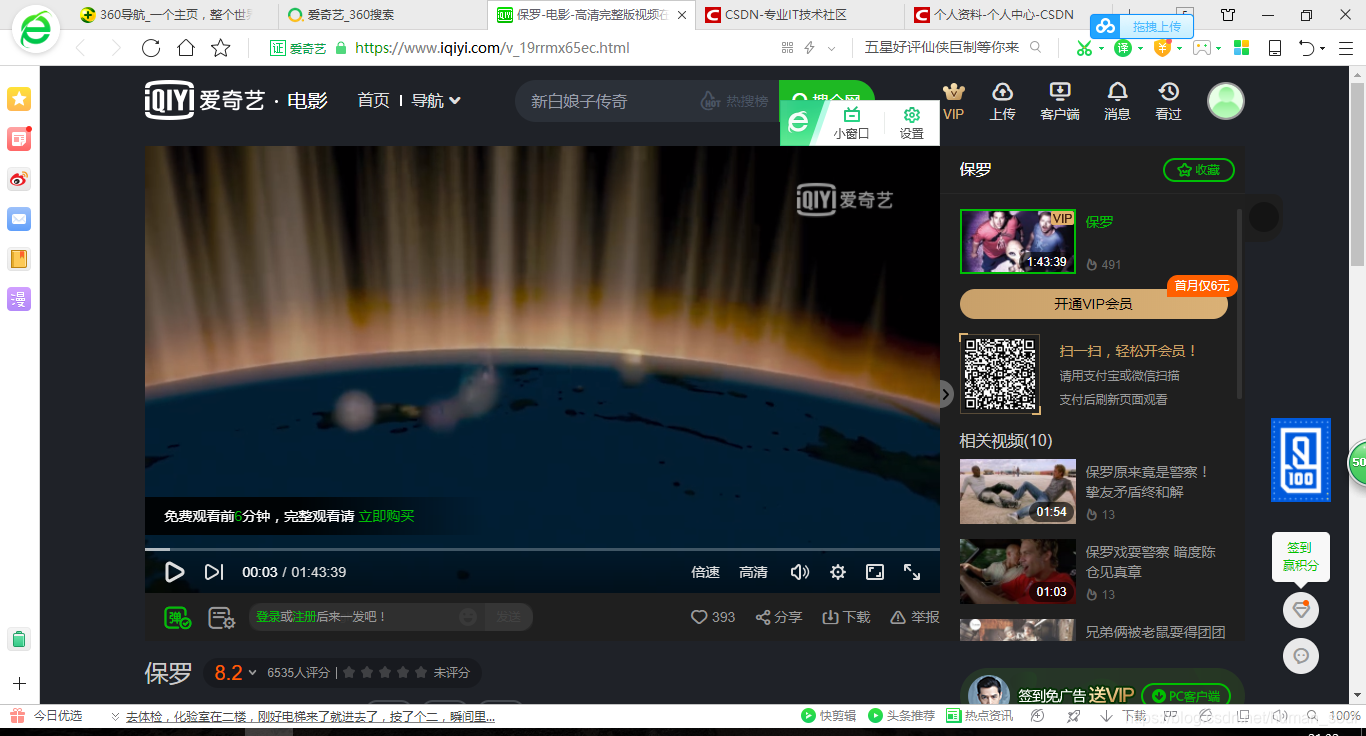Download the video via 下载

pyautogui.click(x=846, y=617)
